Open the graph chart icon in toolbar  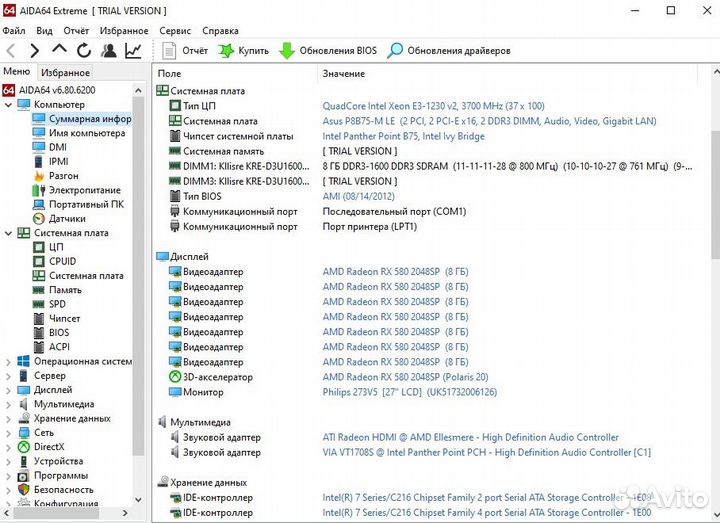coord(133,51)
